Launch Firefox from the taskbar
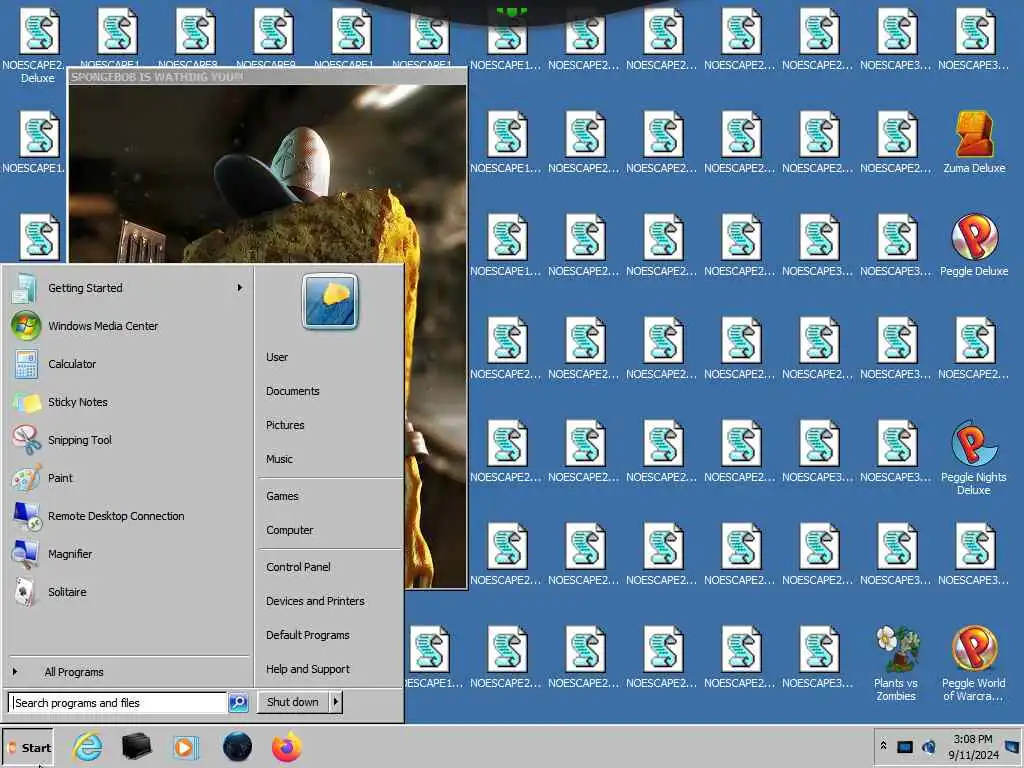Screen dimensions: 1024x768 287,746
